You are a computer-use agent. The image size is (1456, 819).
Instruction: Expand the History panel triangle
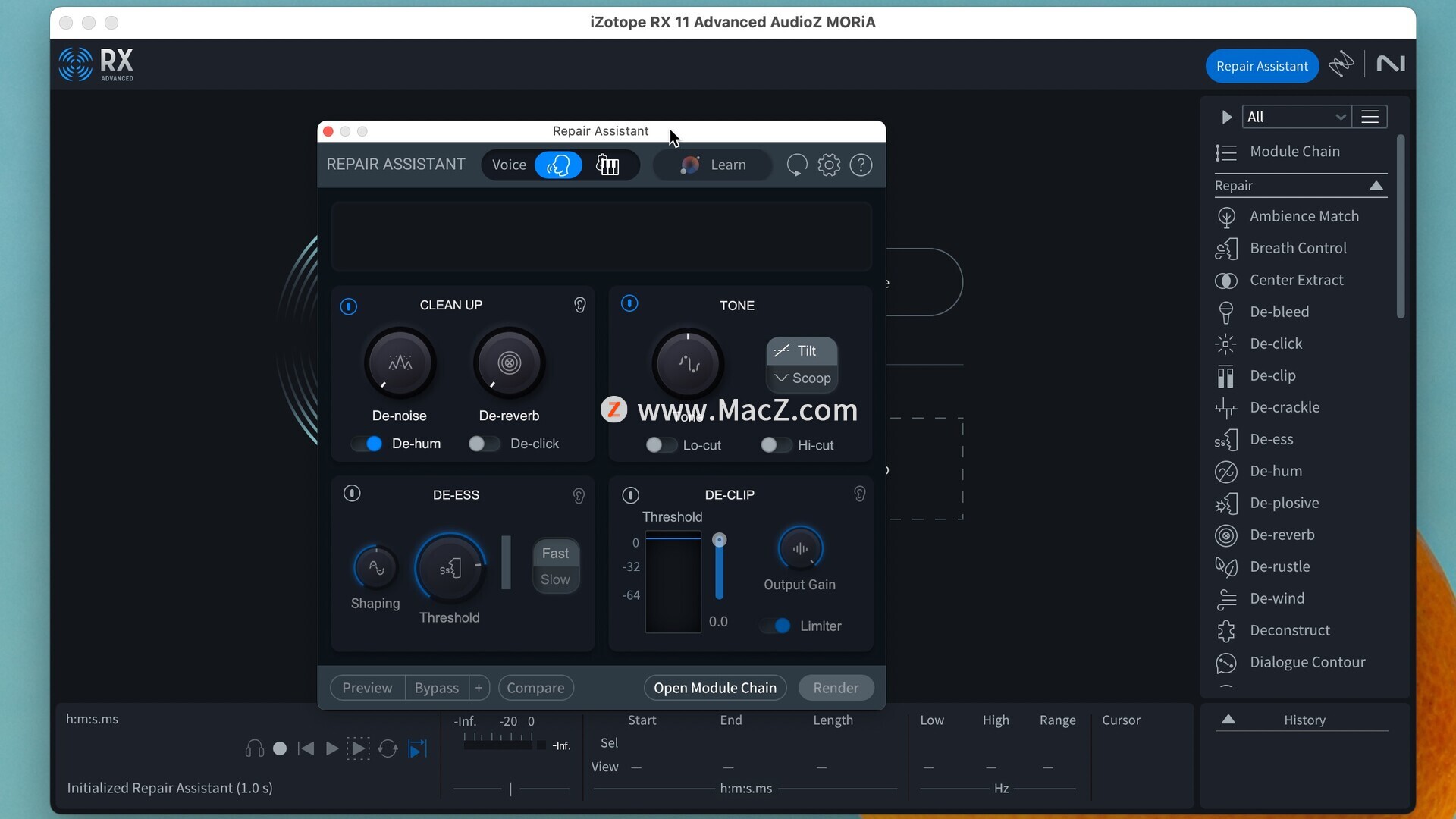pos(1228,720)
